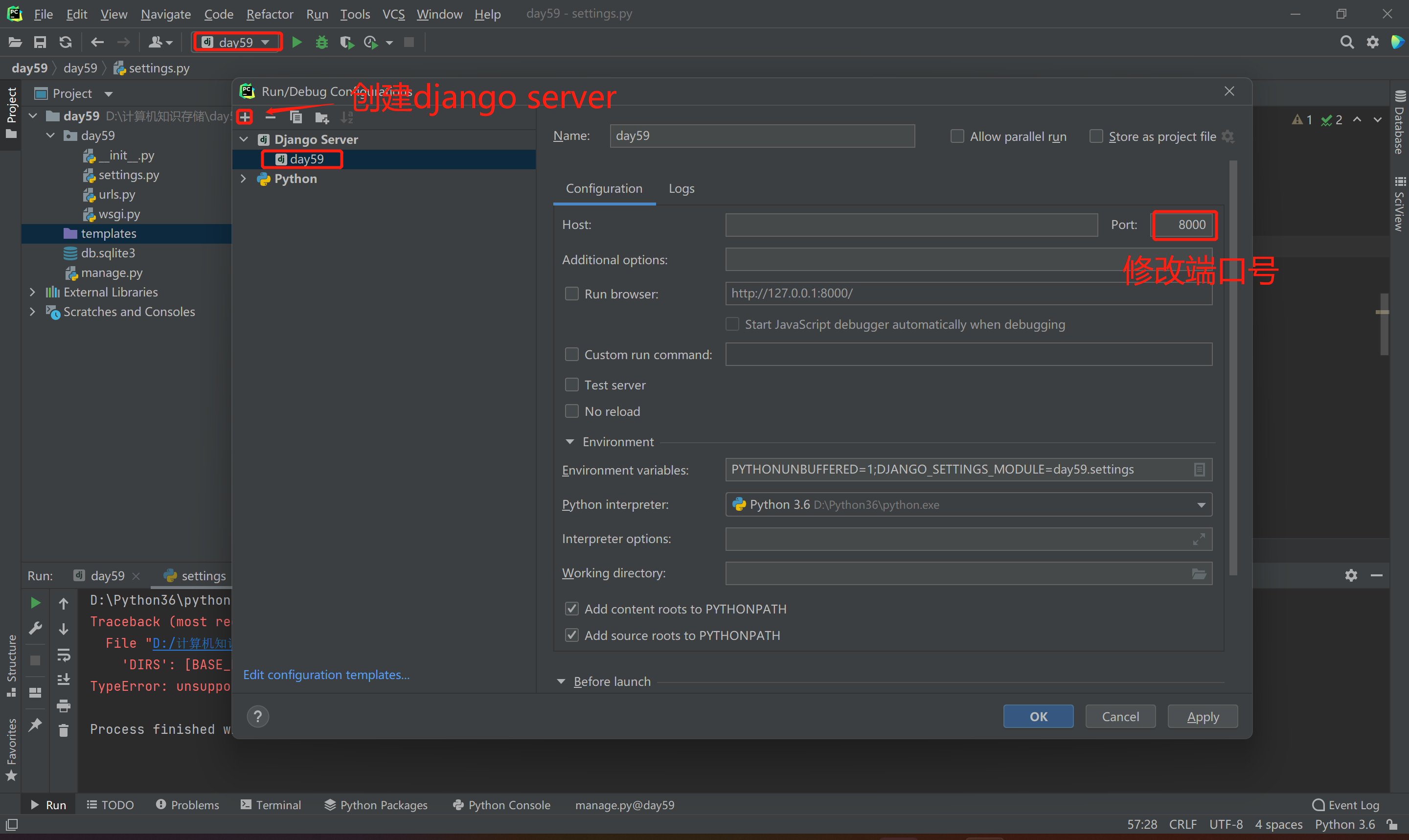
Task: Open Edit configuration templates link
Action: pos(326,675)
